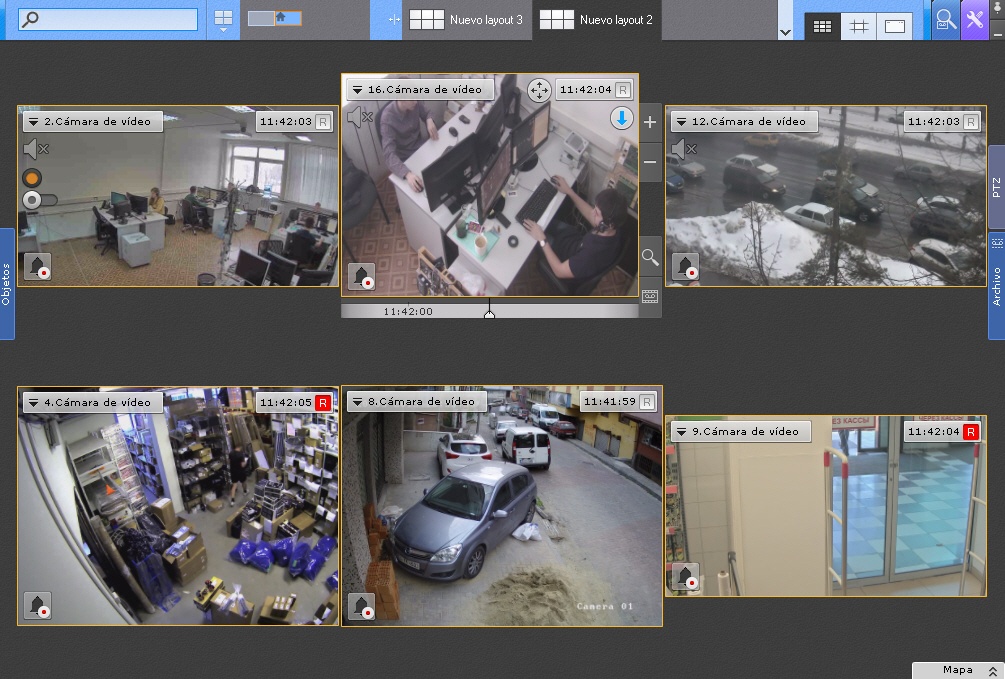The image size is (1005, 679).
Task: Trigger alarm bell on camera 16
Action: tap(361, 276)
